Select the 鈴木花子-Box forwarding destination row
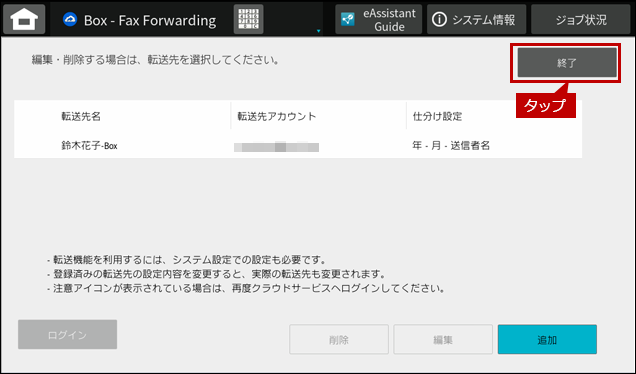 (x=298, y=146)
